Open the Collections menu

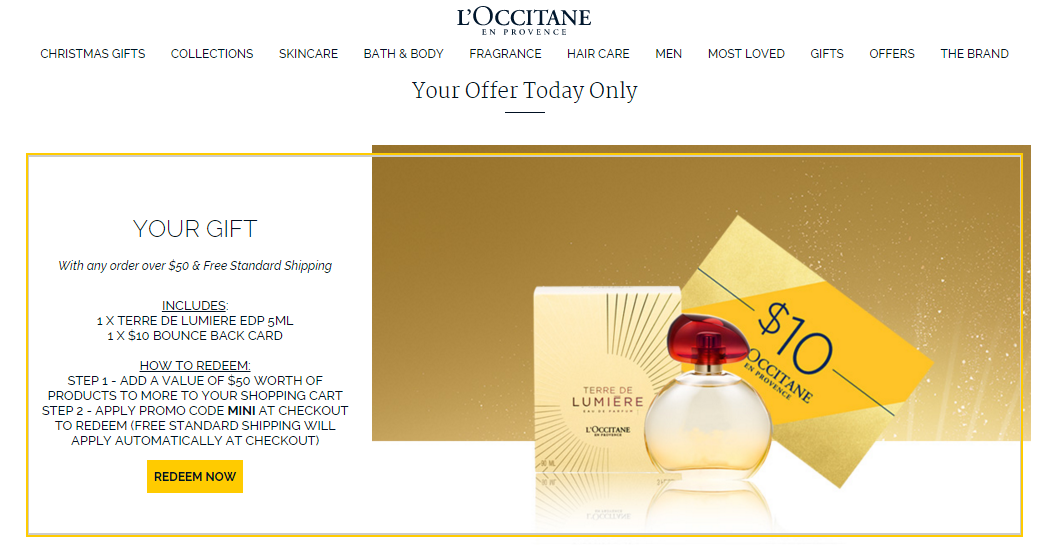click(212, 54)
